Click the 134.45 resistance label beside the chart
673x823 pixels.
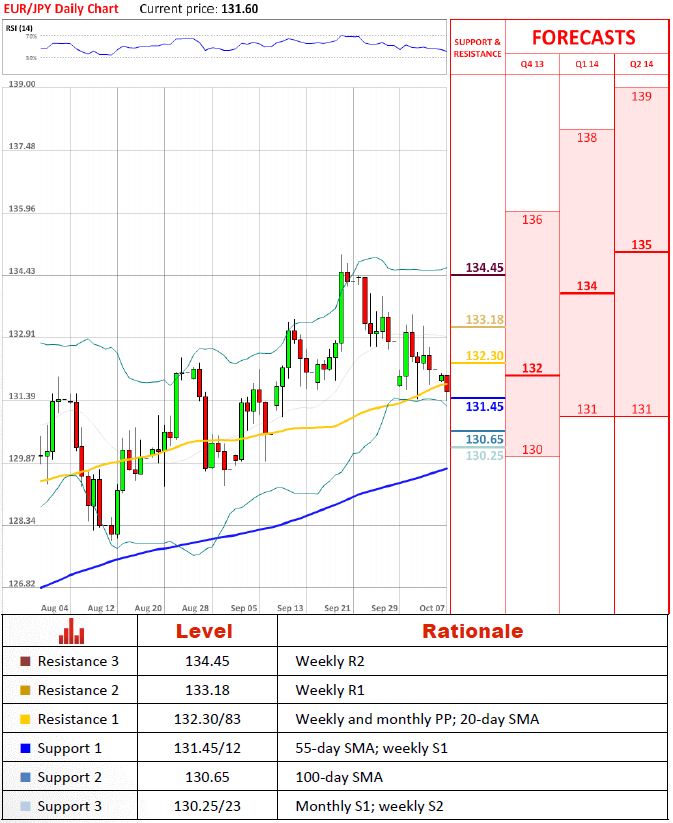pos(483,268)
